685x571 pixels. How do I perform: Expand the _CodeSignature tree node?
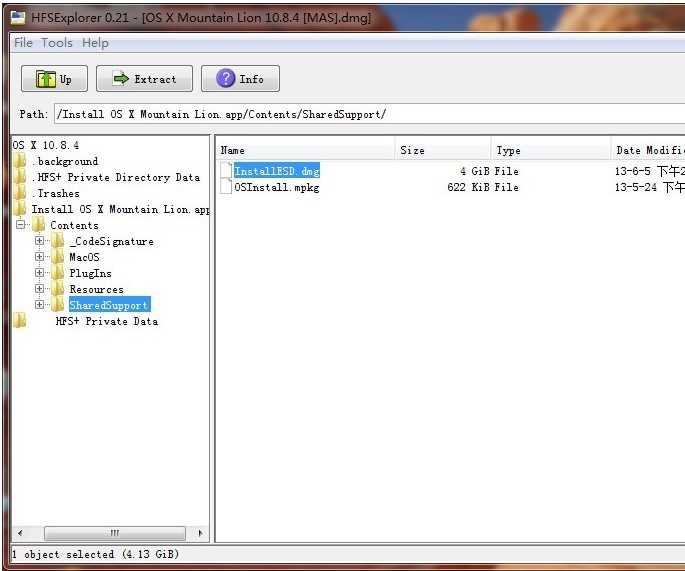pyautogui.click(x=39, y=241)
